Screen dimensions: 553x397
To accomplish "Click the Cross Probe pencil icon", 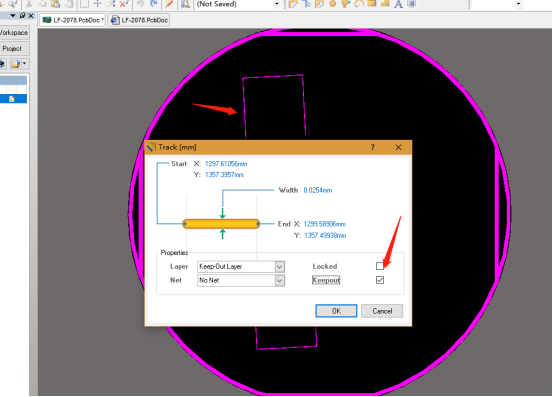I will point(170,4).
